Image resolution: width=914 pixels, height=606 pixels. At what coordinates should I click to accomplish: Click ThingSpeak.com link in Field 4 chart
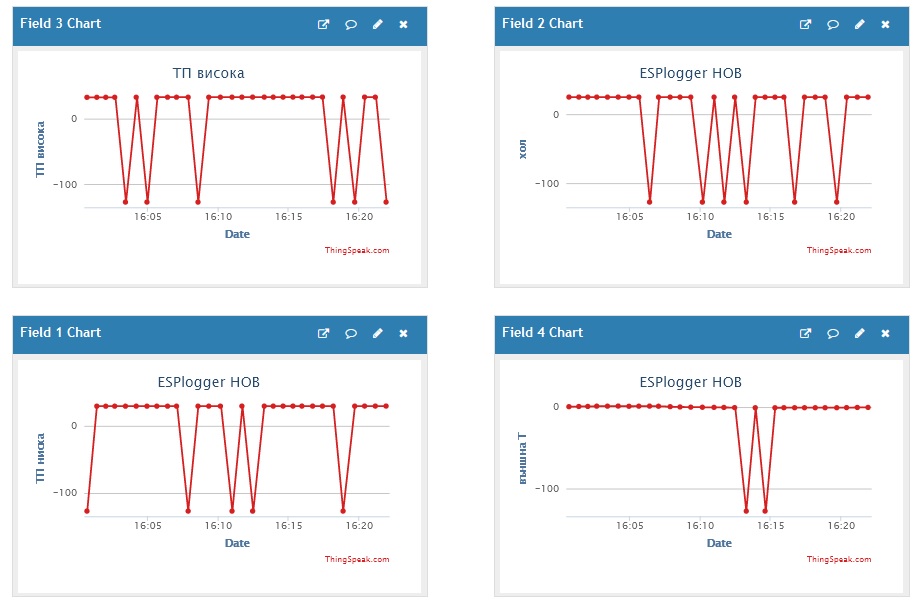coord(839,560)
